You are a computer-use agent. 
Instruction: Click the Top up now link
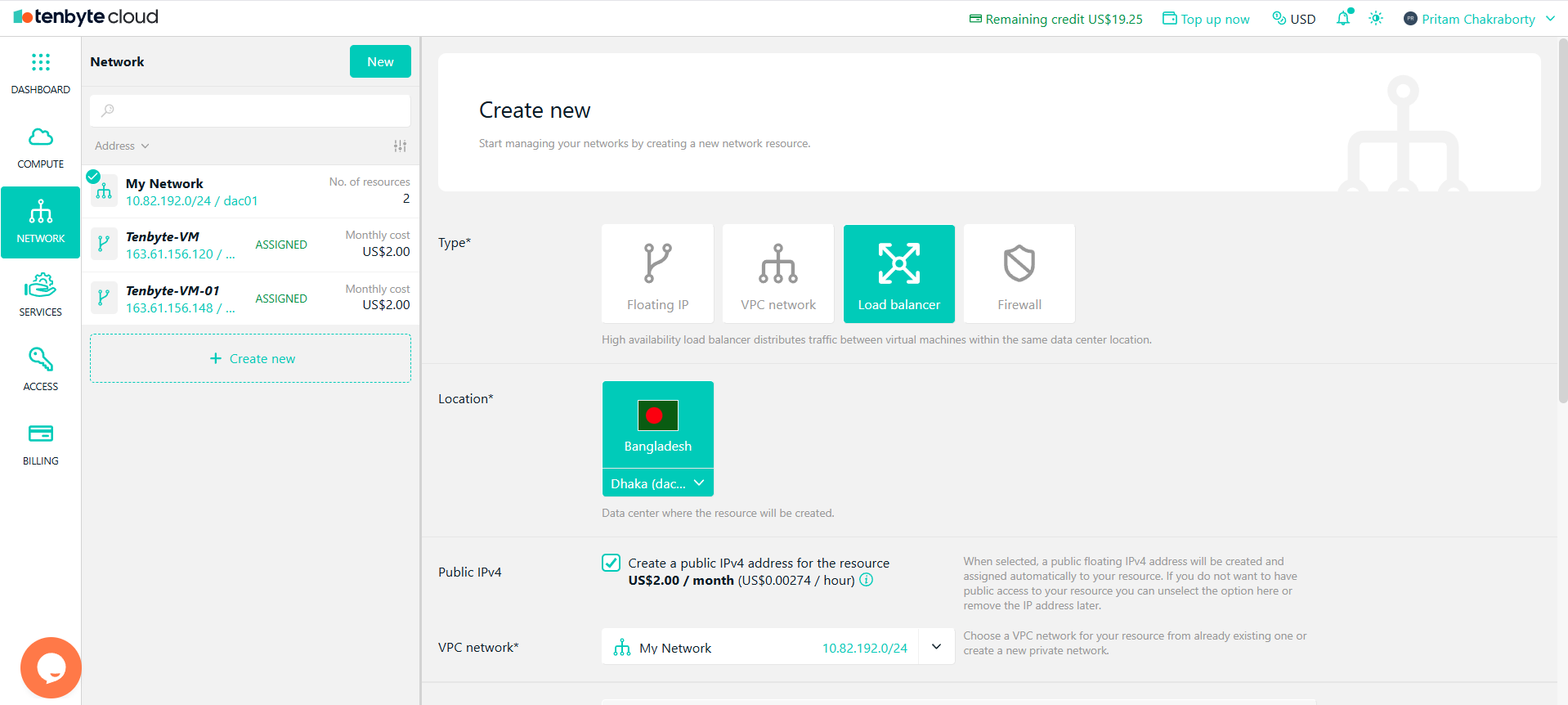point(1207,19)
